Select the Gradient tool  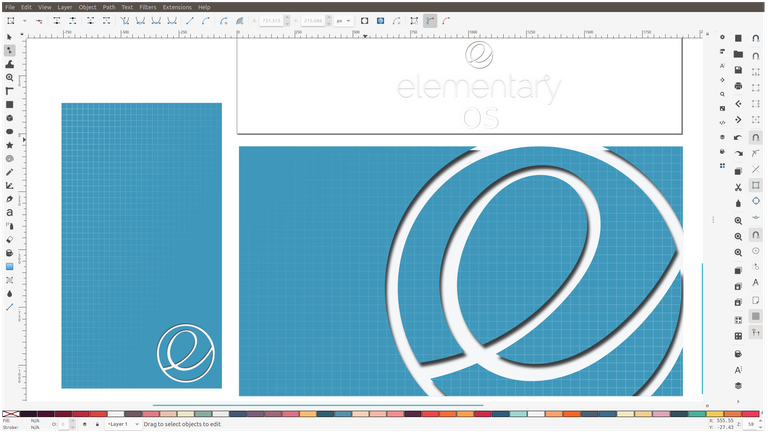click(9, 266)
